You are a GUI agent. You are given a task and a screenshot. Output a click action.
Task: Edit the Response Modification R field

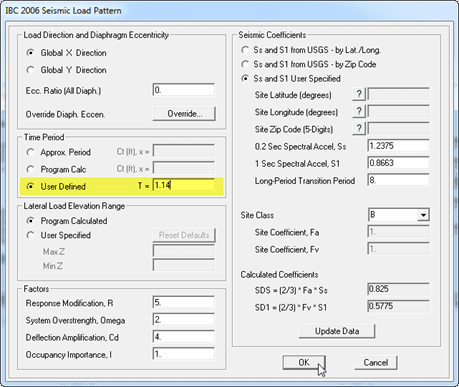point(184,302)
